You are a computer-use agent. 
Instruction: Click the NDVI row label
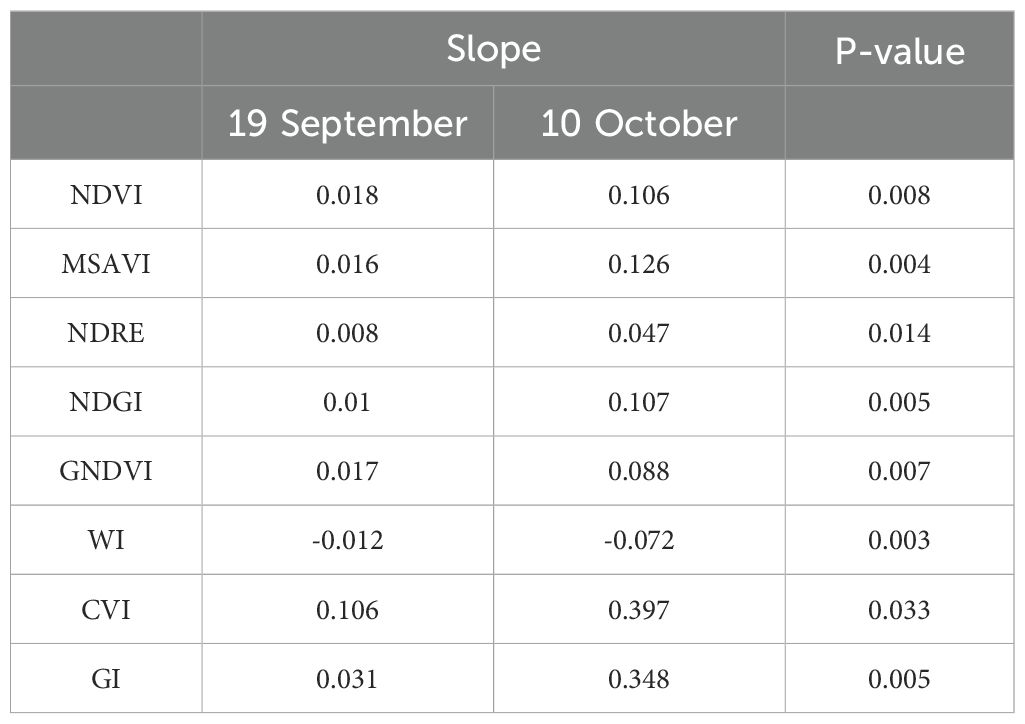tap(106, 195)
